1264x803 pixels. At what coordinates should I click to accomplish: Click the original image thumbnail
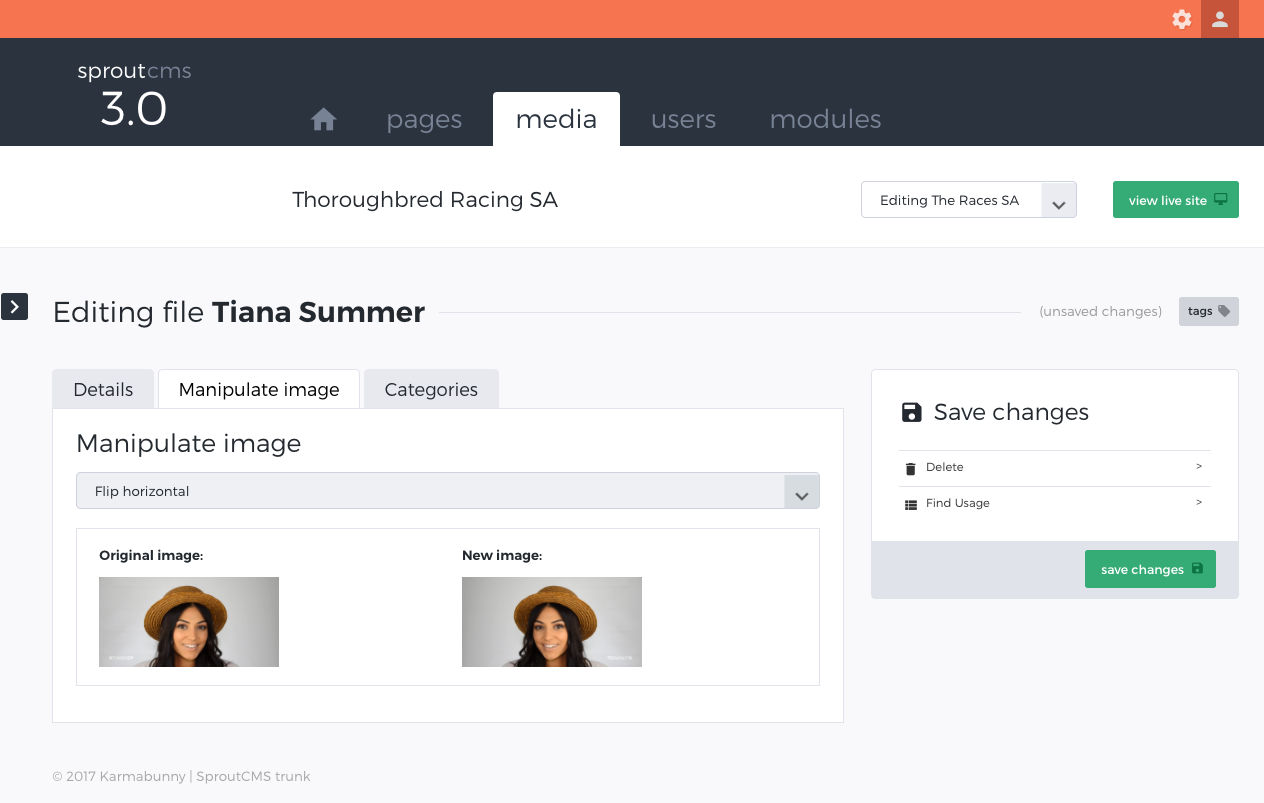[189, 622]
